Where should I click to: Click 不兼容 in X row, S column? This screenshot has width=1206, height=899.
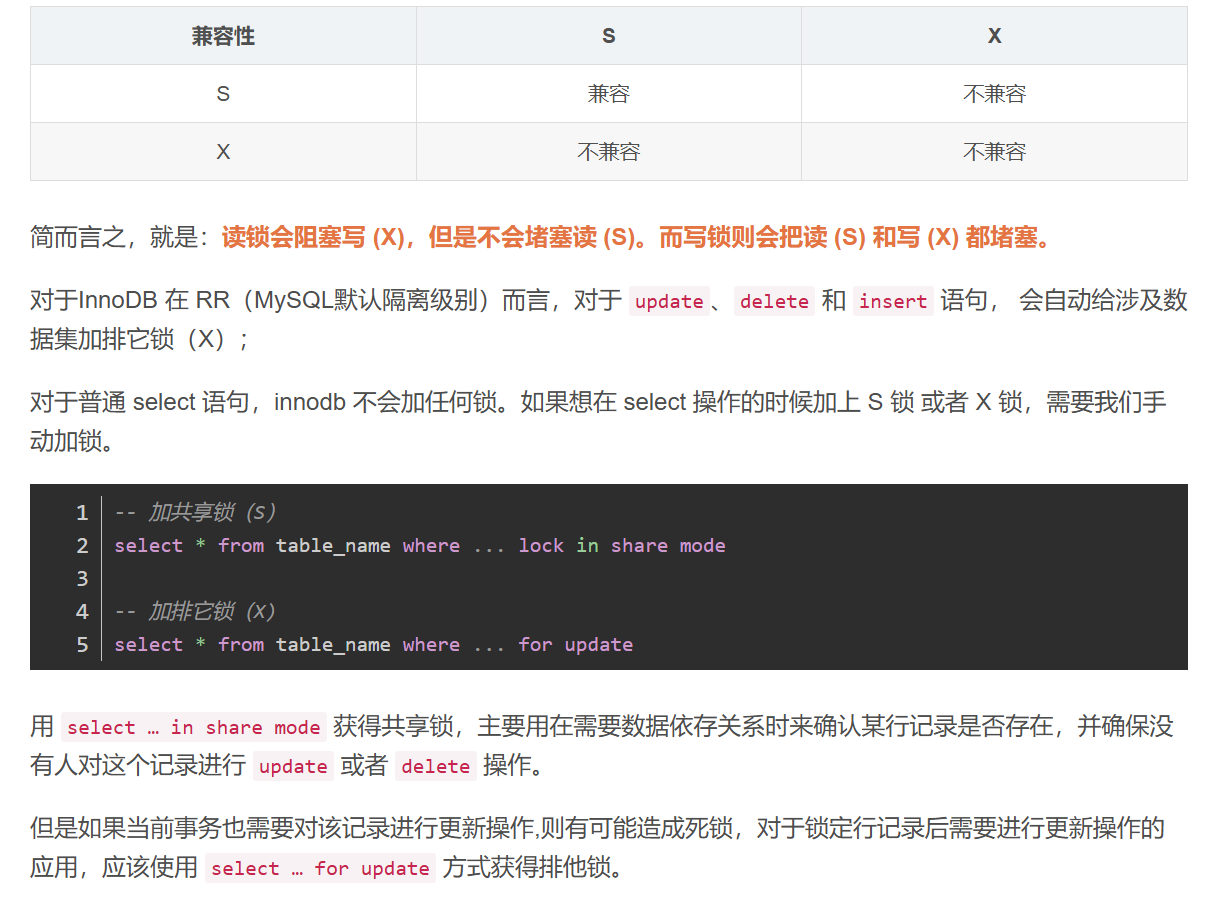(x=608, y=152)
